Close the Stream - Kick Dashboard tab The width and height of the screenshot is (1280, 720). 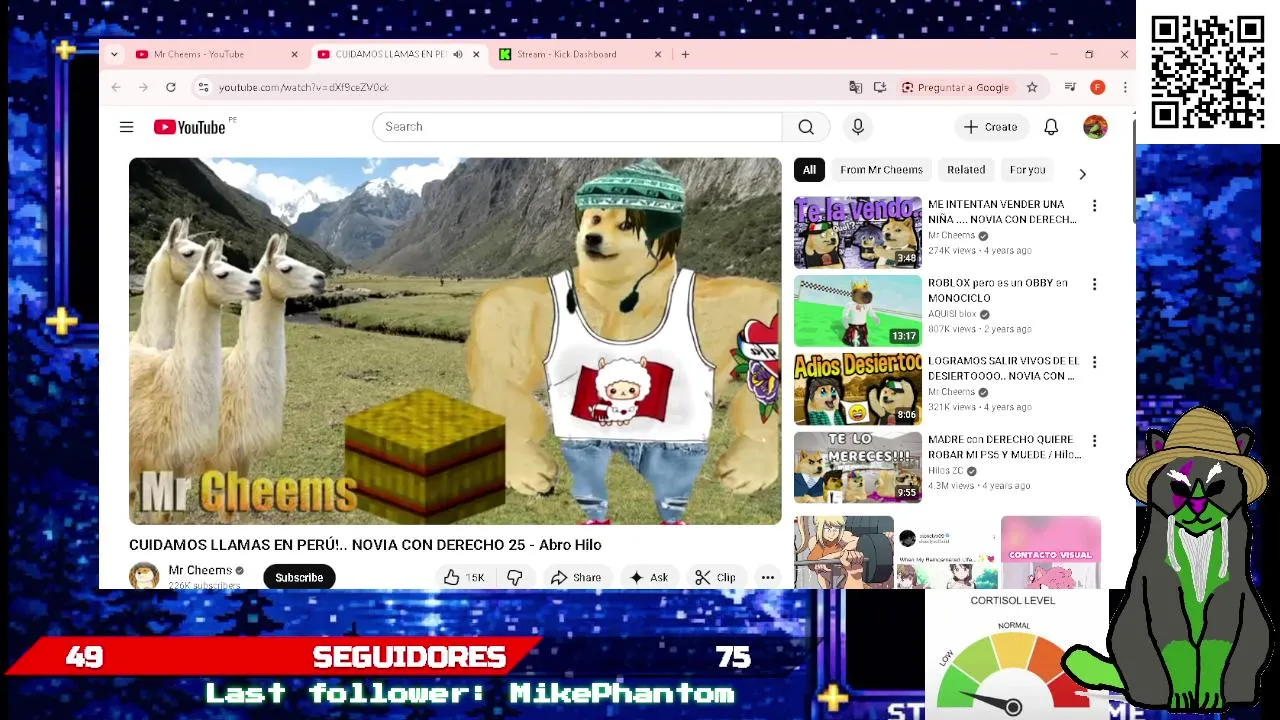658,54
